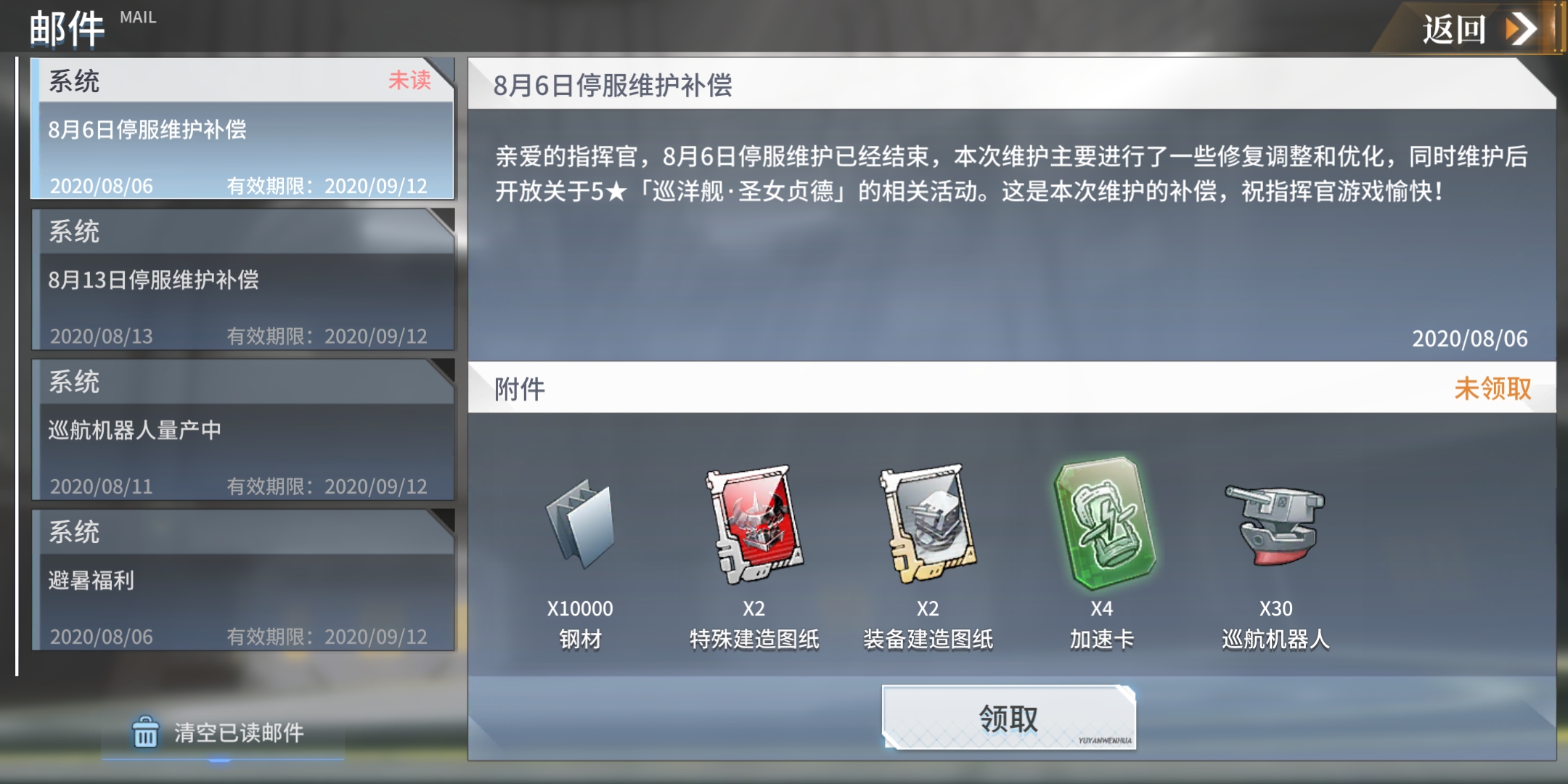Click the 未领取 attachment status label

1493,388
